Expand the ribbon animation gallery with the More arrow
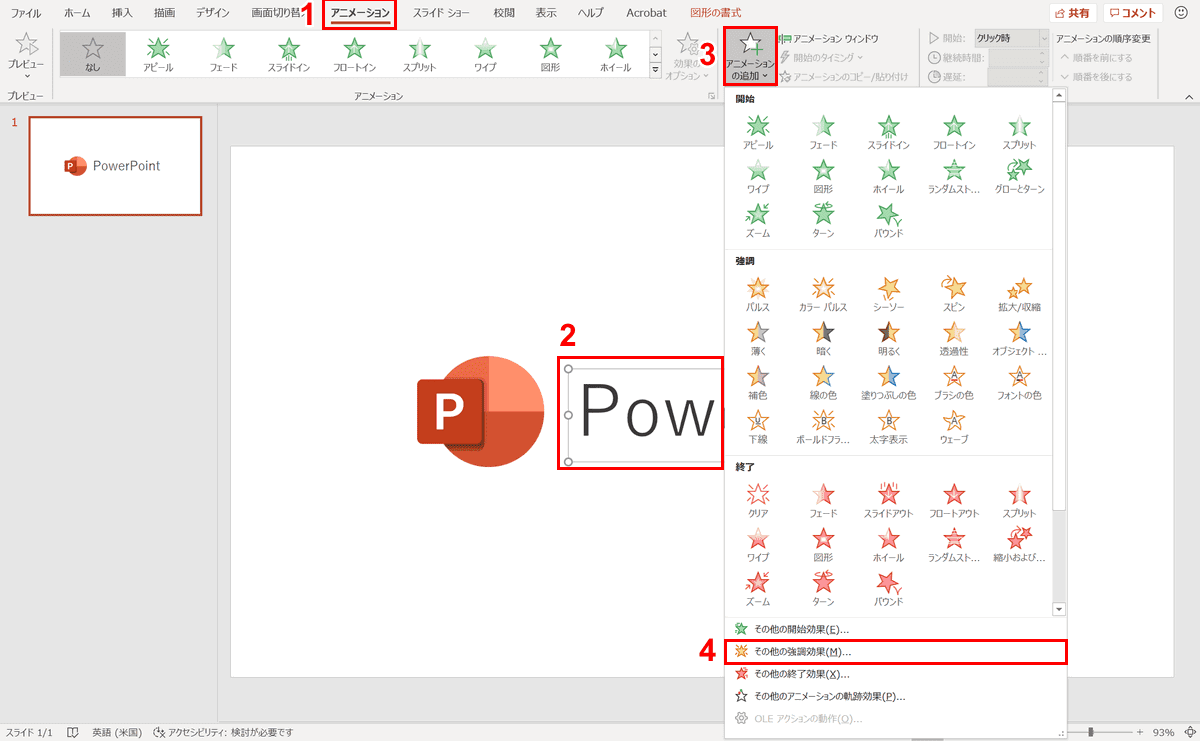Viewport: 1200px width, 741px height. pyautogui.click(x=656, y=70)
